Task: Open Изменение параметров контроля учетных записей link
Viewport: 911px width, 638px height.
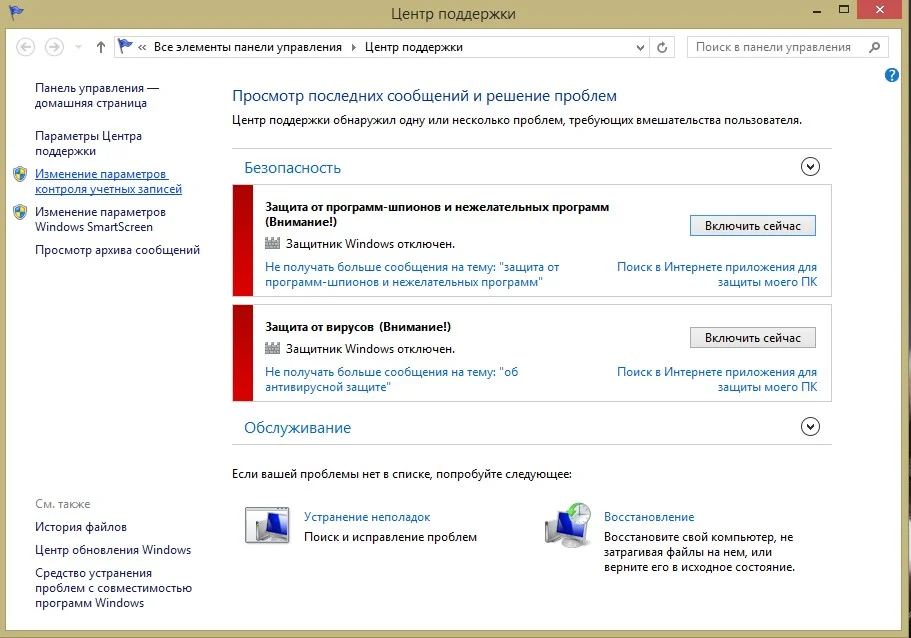Action: point(108,181)
